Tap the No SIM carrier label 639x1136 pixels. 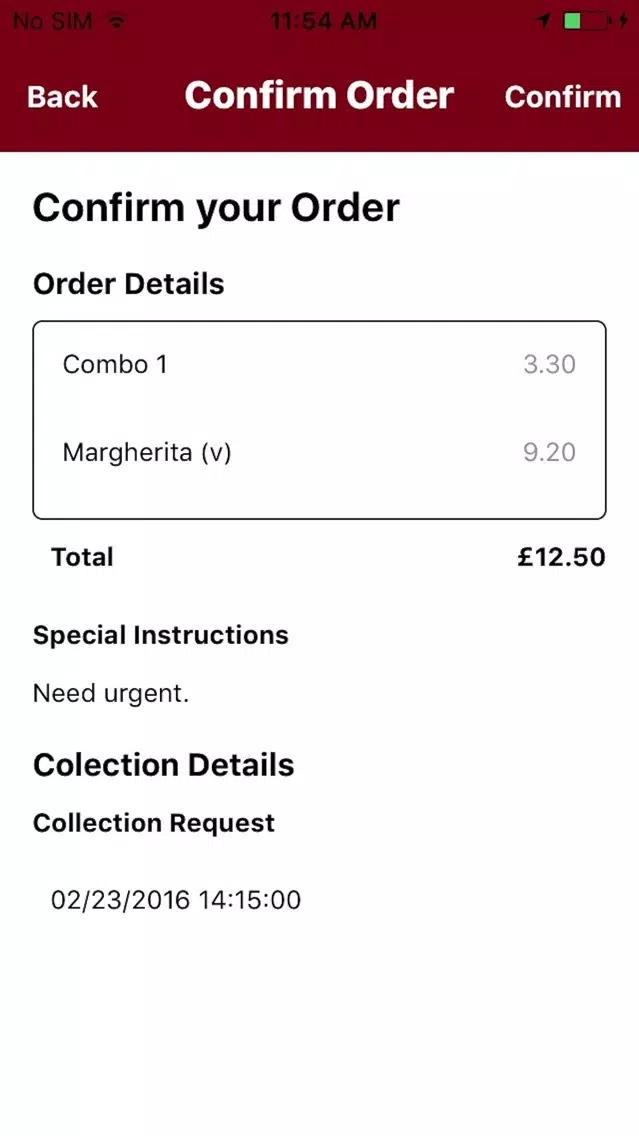(x=53, y=21)
